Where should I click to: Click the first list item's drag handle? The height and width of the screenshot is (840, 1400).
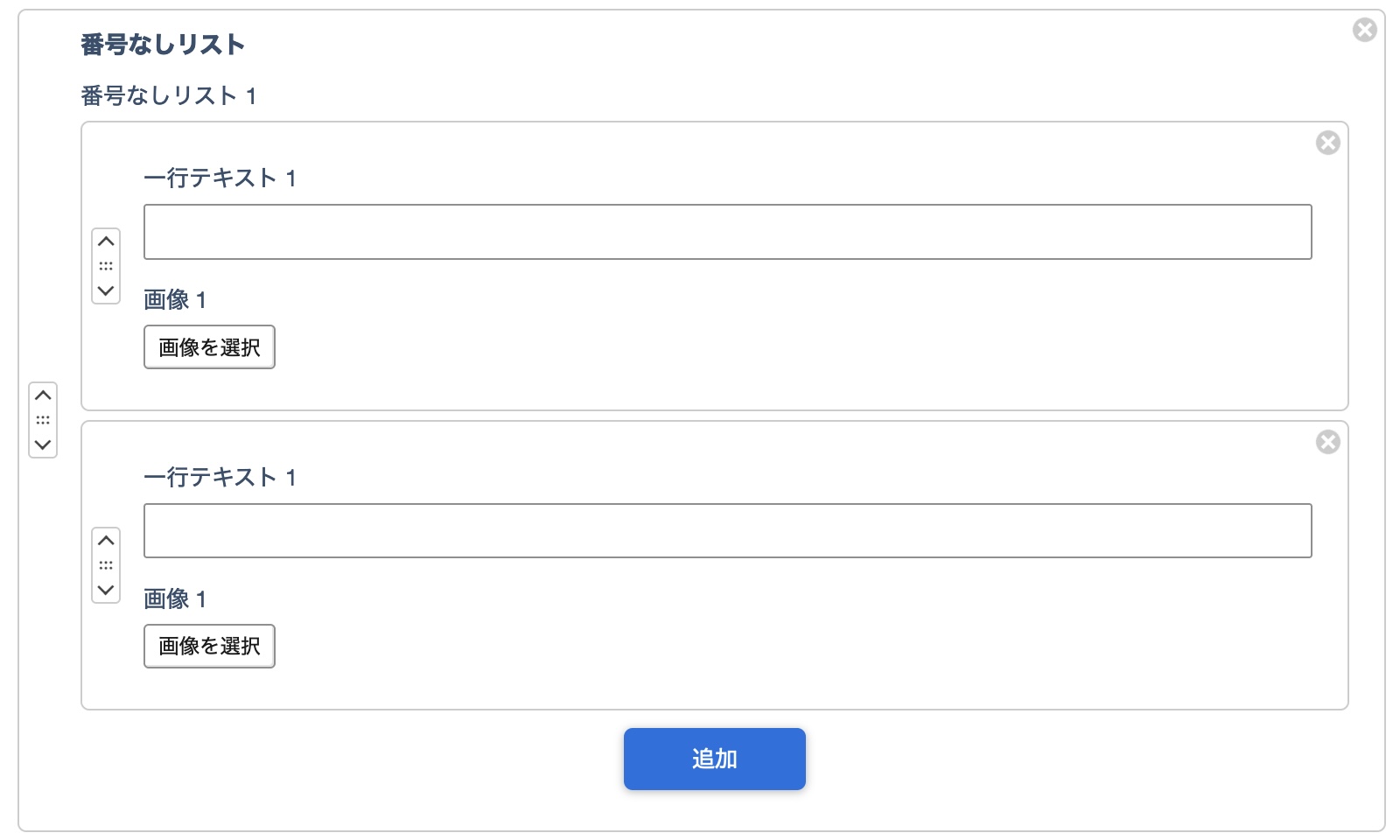(106, 266)
